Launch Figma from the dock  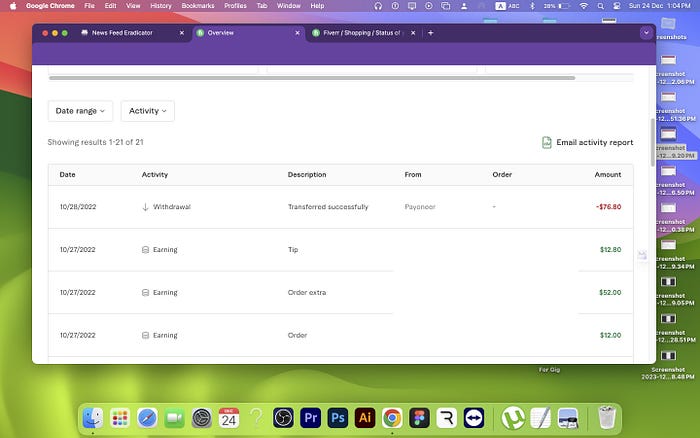coord(420,418)
